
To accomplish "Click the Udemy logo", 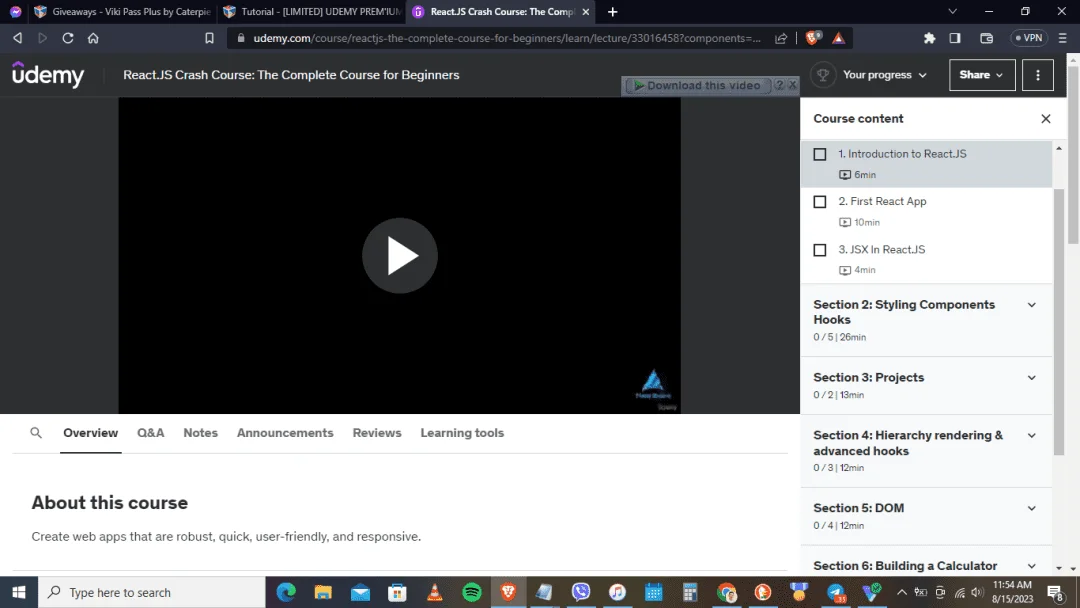I will click(48, 74).
